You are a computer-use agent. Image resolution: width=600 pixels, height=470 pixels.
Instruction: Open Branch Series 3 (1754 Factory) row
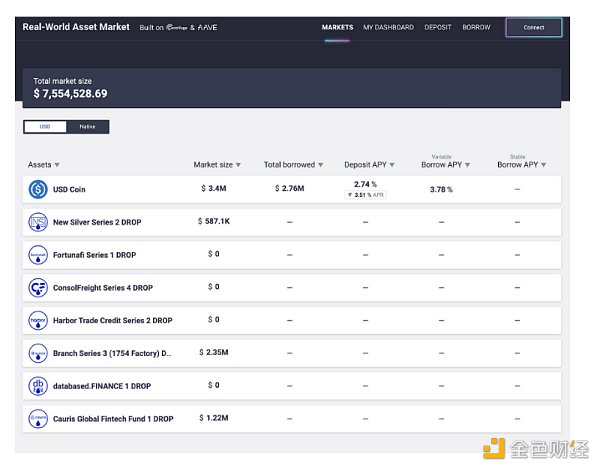coord(292,353)
